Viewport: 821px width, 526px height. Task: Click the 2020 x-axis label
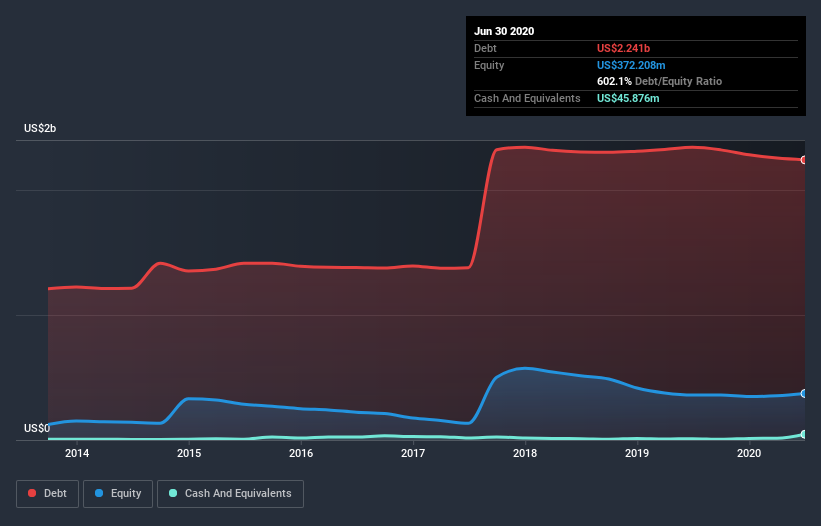(x=749, y=453)
